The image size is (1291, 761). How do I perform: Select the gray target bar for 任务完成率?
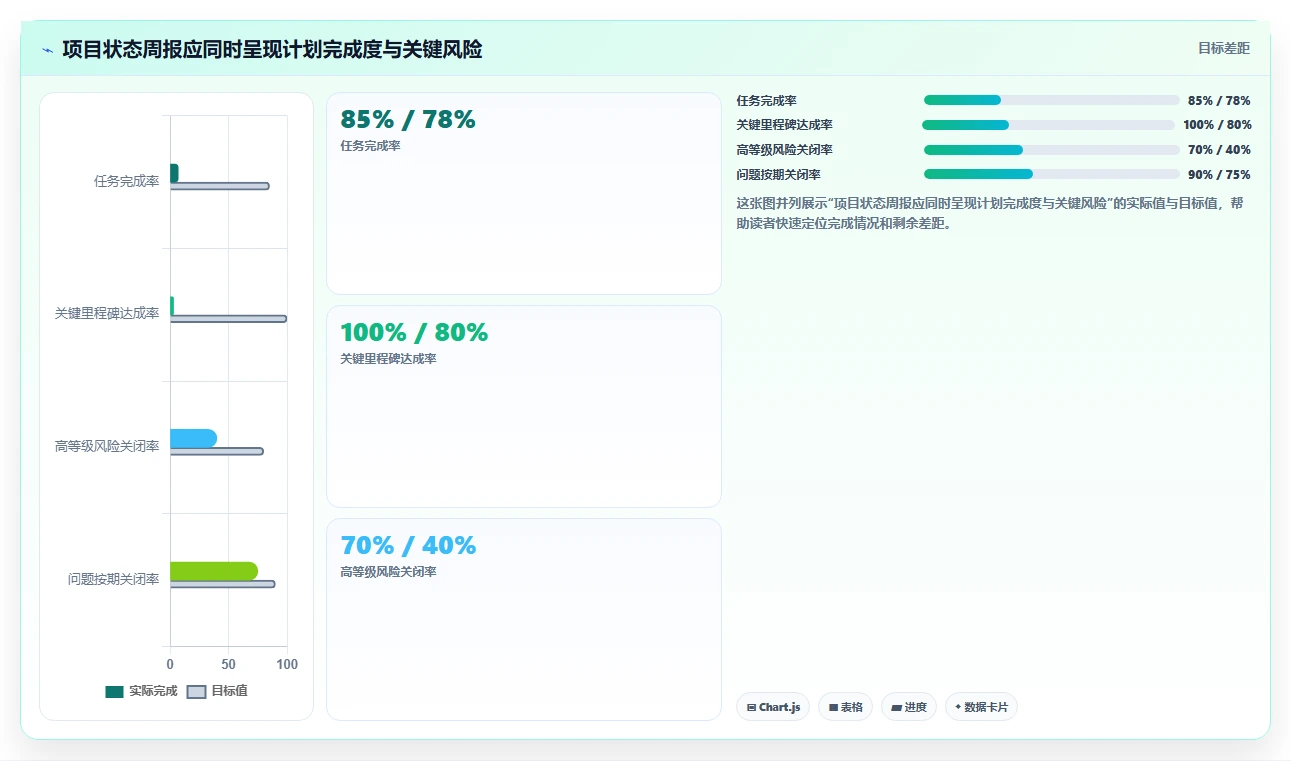click(x=220, y=186)
